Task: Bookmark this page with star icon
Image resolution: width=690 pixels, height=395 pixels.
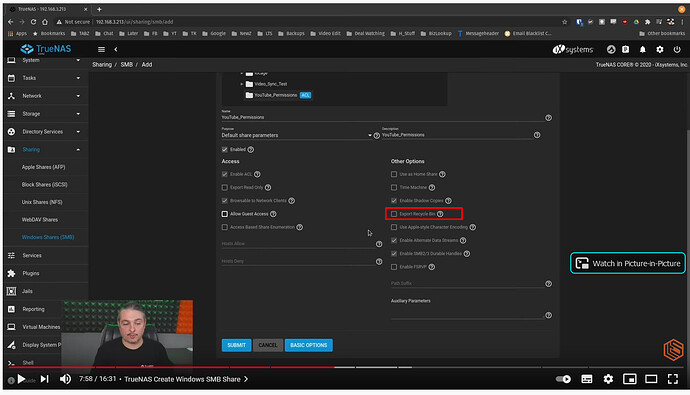Action: [565, 22]
